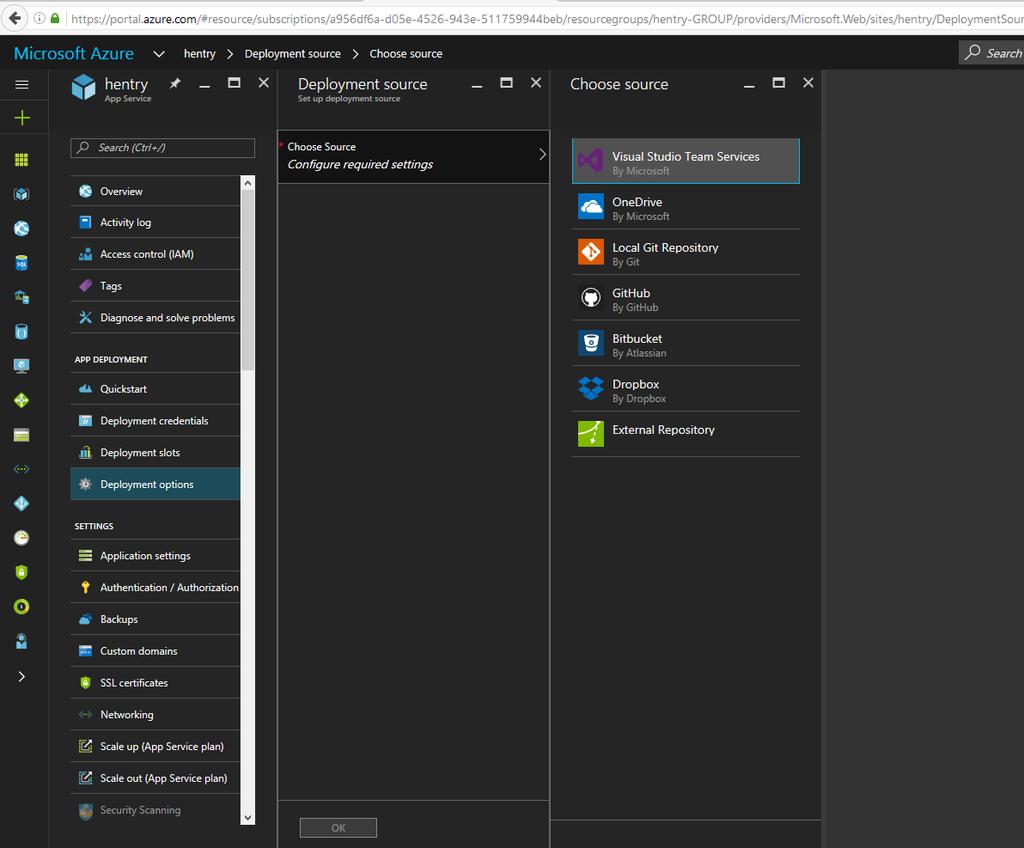1024x848 pixels.
Task: Click the green circle billing icon in left rail
Action: pos(22,606)
